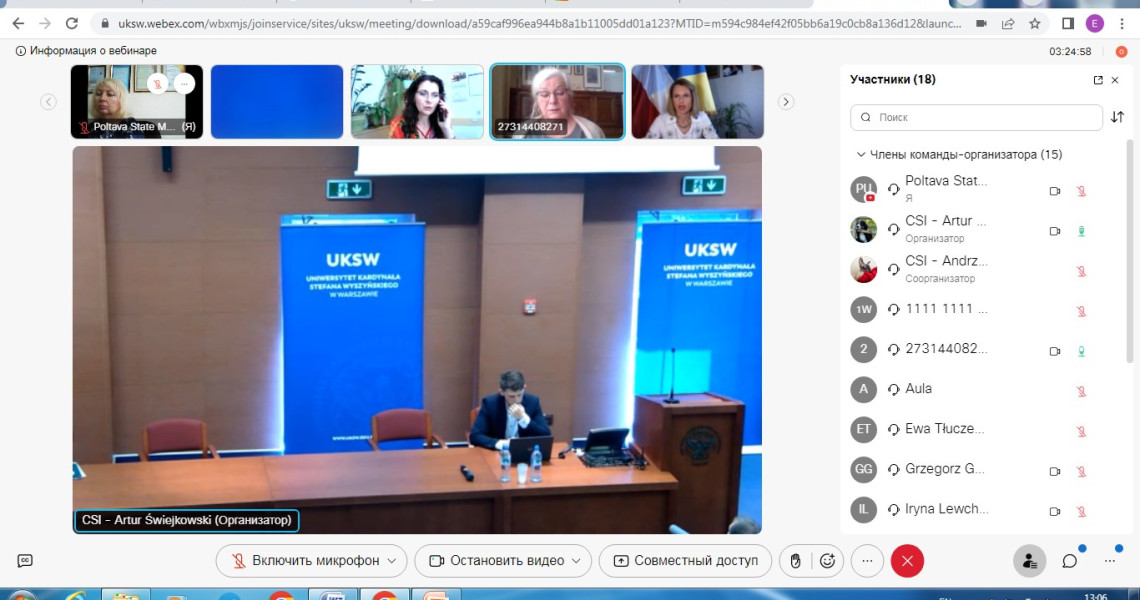
Task: Open the reactions emoji button
Action: click(827, 561)
